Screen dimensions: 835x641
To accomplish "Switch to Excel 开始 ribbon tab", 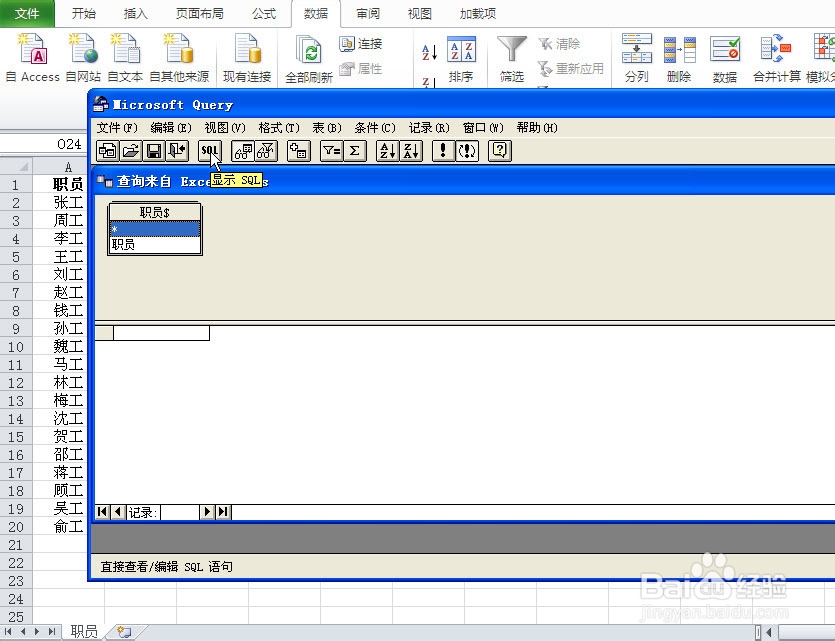I will [x=84, y=13].
